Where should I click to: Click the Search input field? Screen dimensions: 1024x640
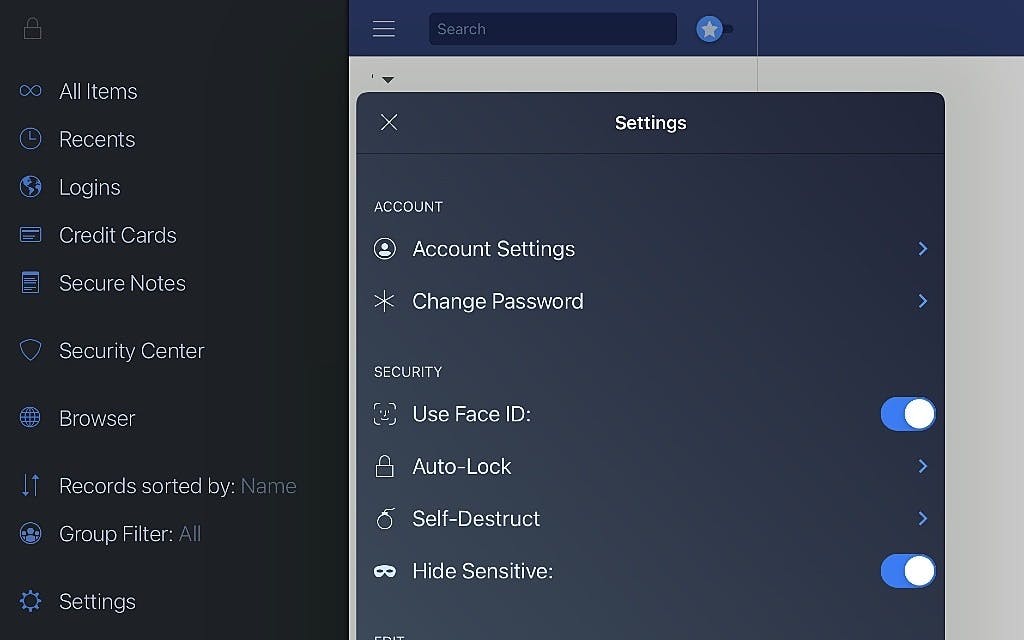[x=552, y=29]
